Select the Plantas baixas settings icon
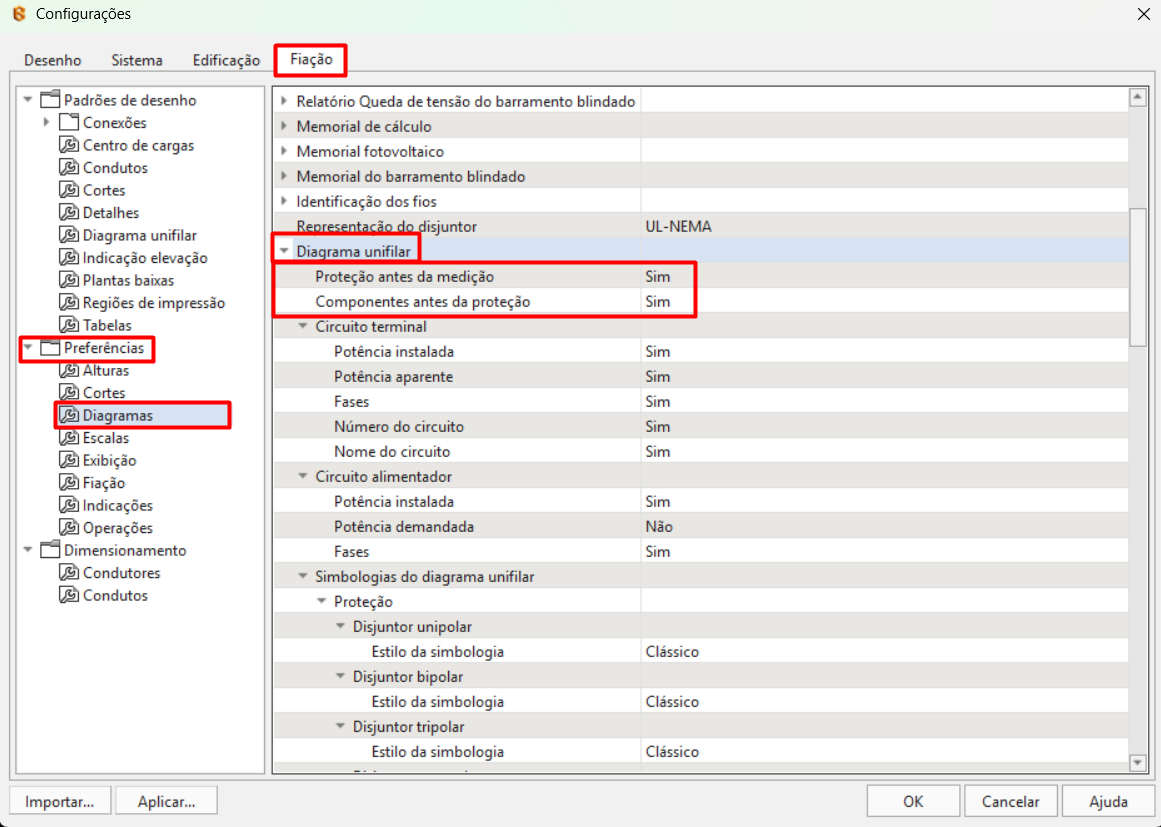 (x=68, y=280)
